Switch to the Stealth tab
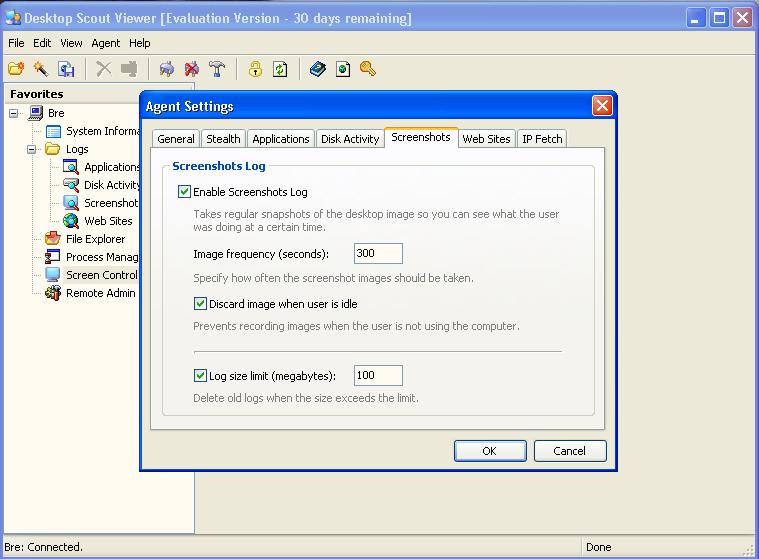Viewport: 759px width, 559px height. pyautogui.click(x=223, y=139)
